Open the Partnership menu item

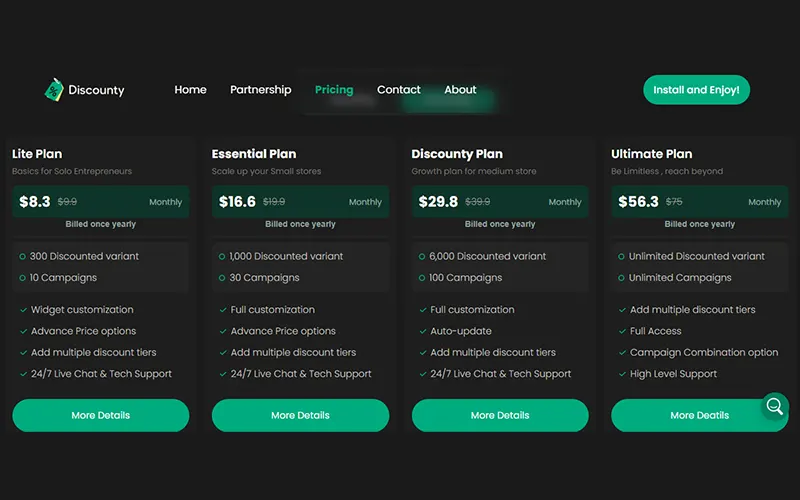(260, 90)
